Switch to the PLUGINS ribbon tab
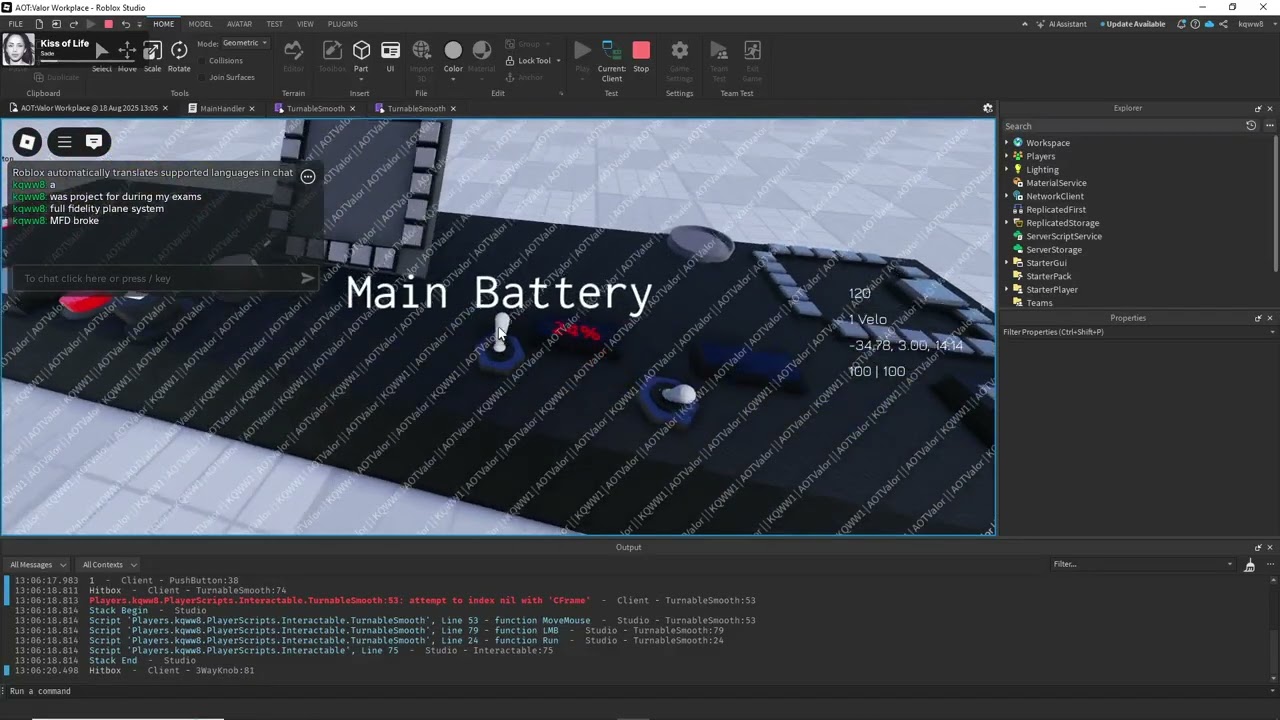 click(x=343, y=24)
